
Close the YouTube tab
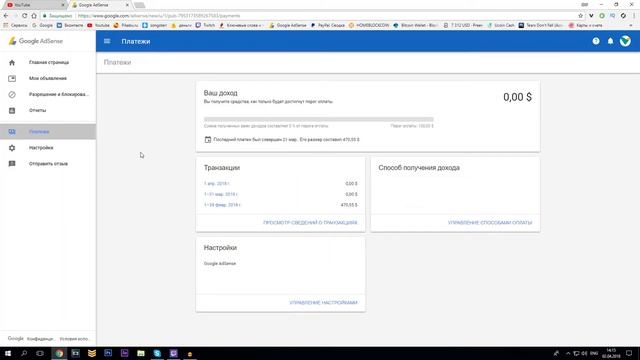tap(63, 5)
